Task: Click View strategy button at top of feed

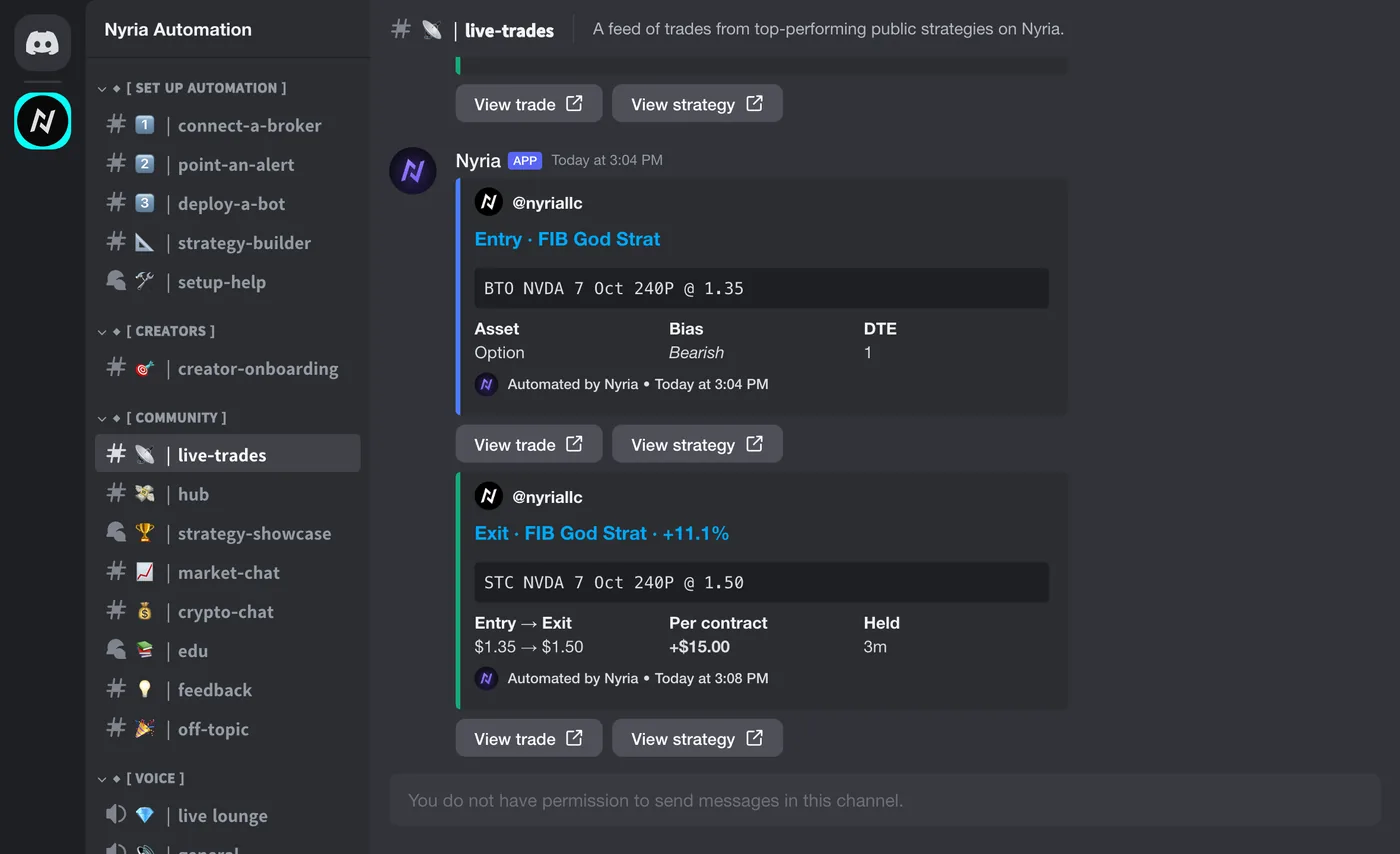Action: coord(697,104)
